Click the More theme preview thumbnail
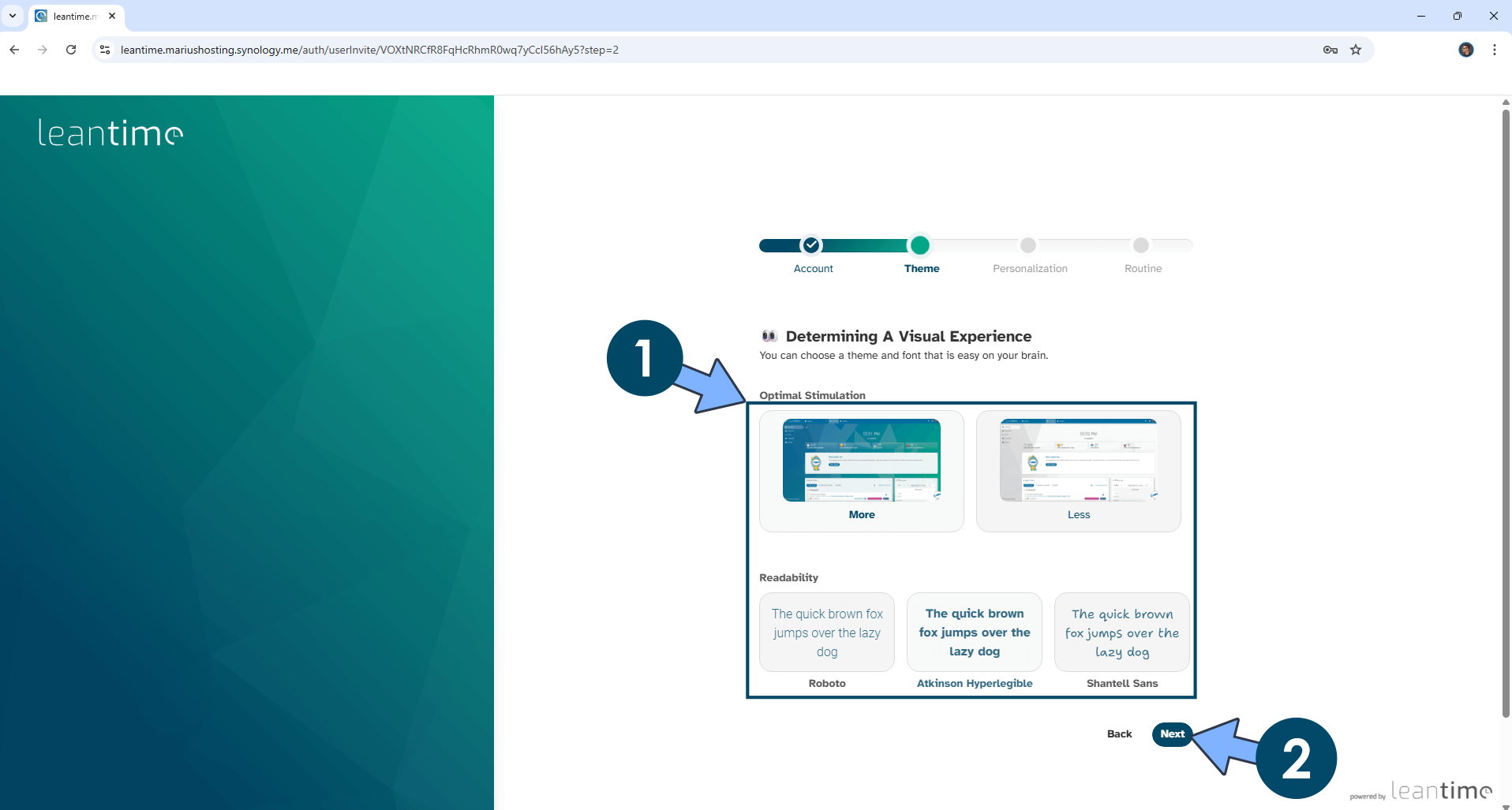 [x=862, y=460]
